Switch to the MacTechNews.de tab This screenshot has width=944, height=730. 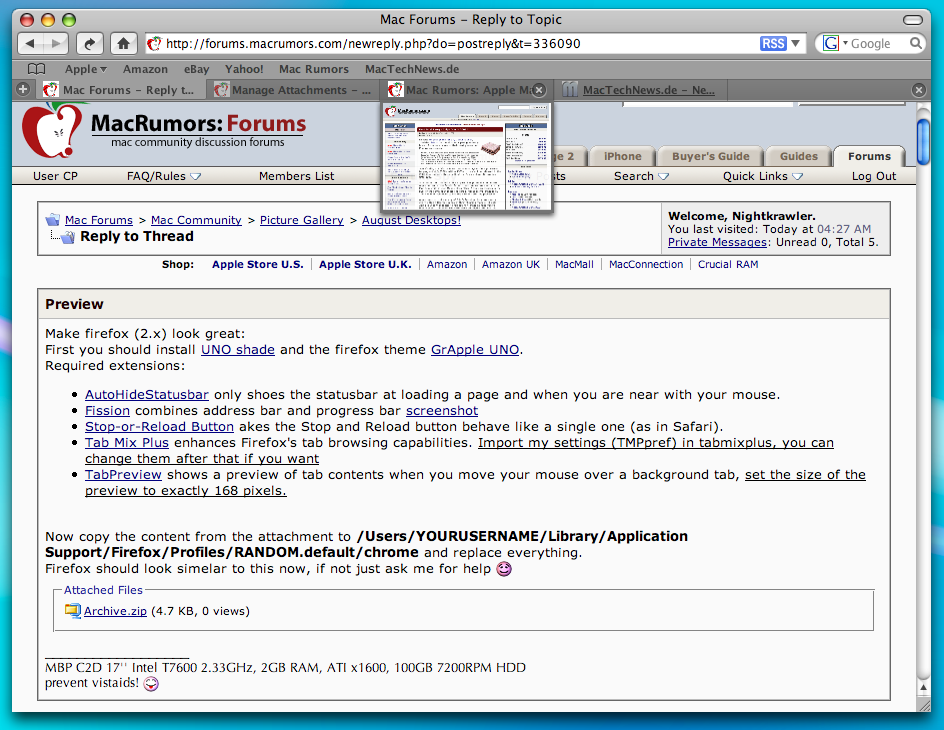coord(640,90)
